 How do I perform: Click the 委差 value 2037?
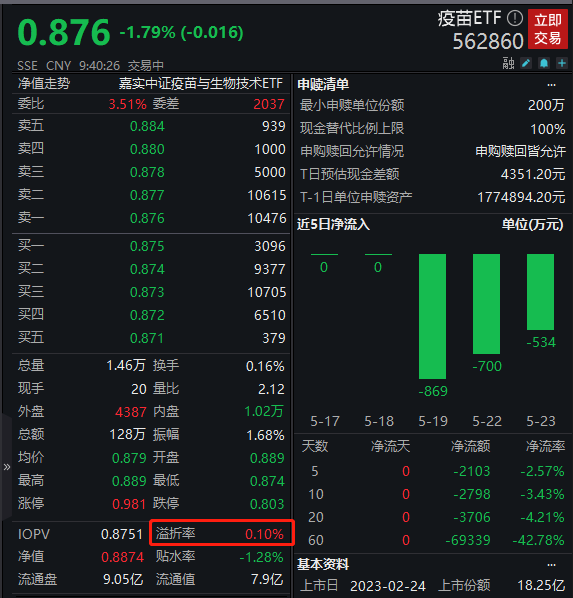[269, 104]
